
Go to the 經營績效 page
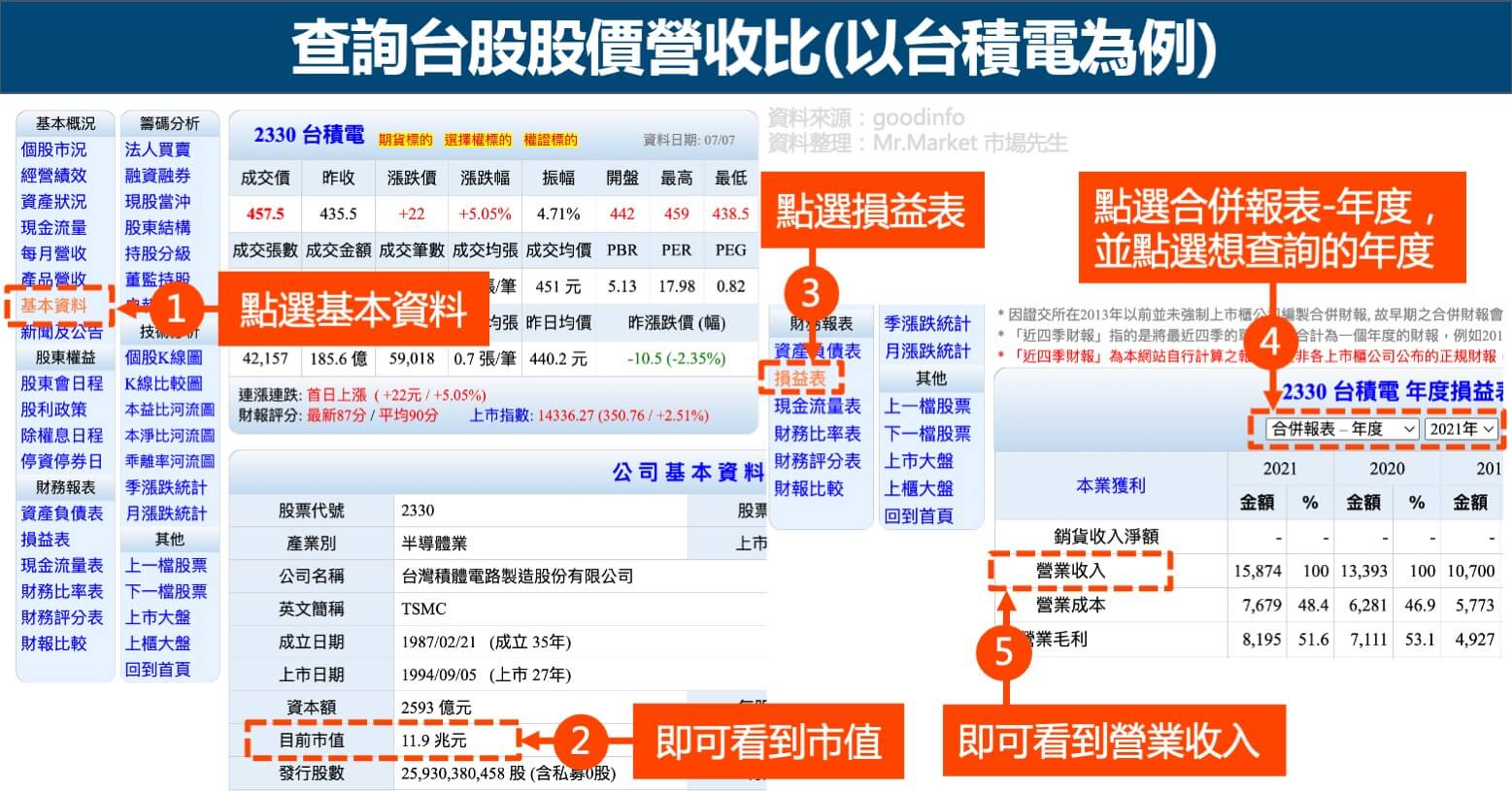click(54, 176)
